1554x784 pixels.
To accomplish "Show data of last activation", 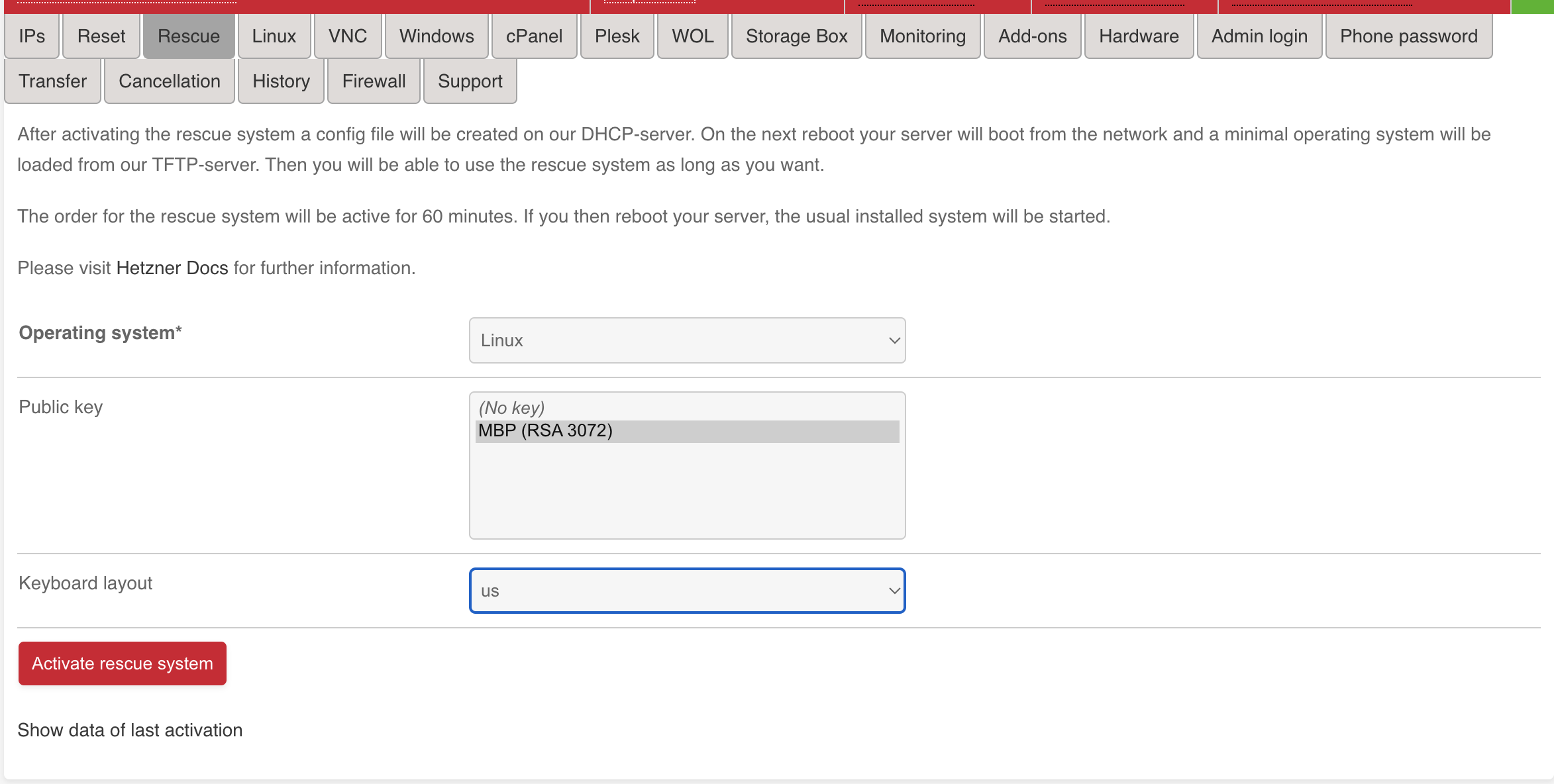I will click(130, 730).
